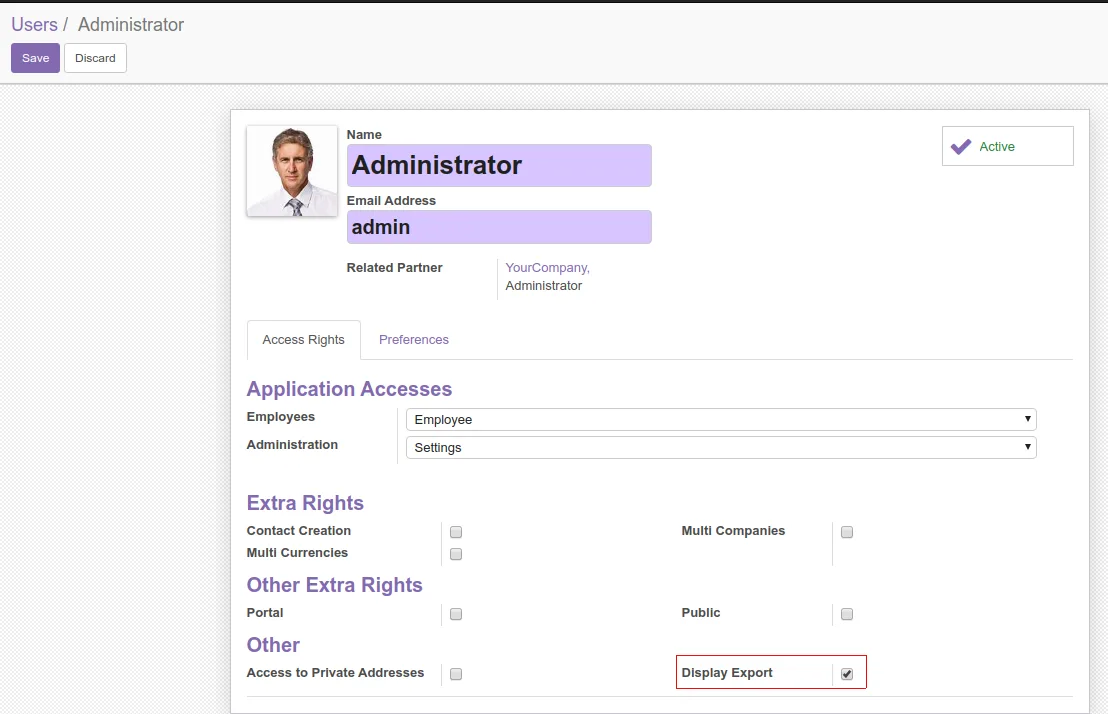Open the YourCompany, Administrator partner link
This screenshot has width=1108, height=714.
click(x=547, y=276)
